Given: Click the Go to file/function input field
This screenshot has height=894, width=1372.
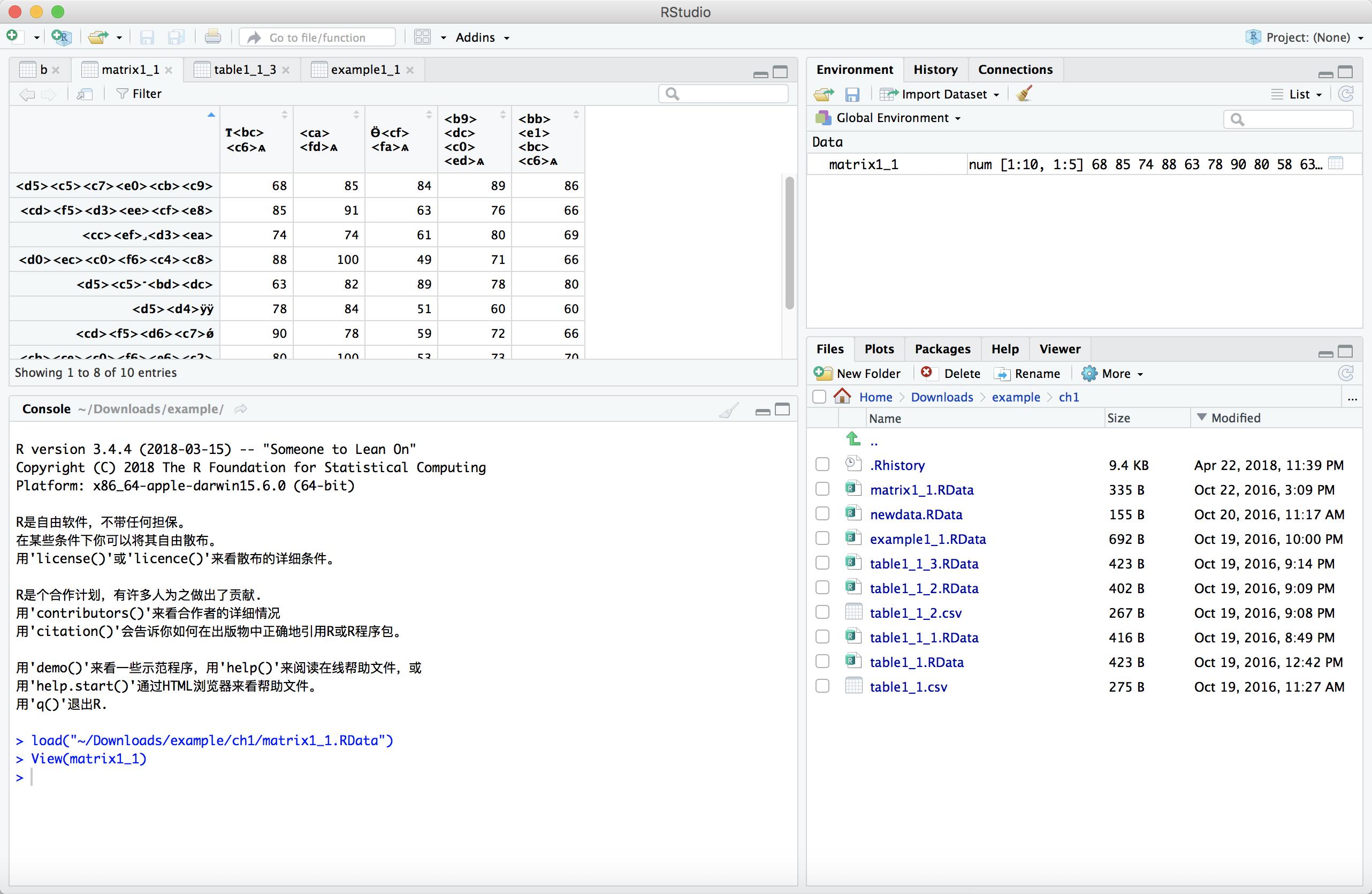Looking at the screenshot, I should tap(316, 38).
